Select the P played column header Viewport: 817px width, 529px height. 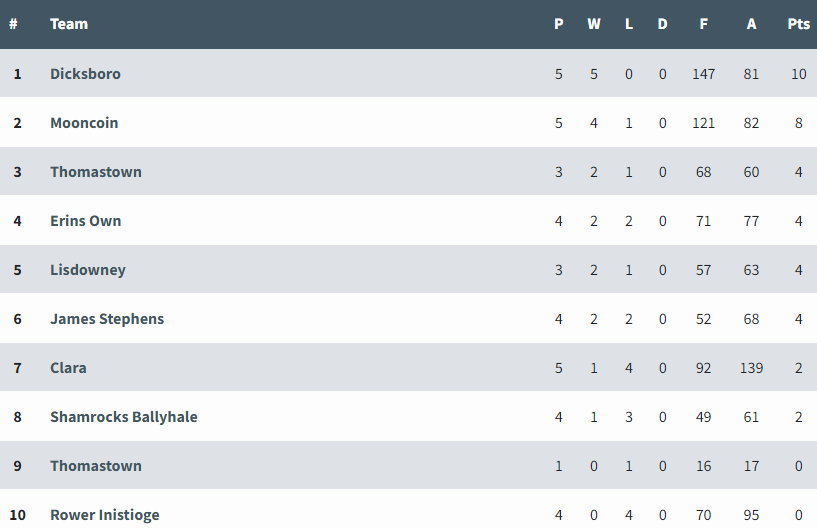click(559, 24)
